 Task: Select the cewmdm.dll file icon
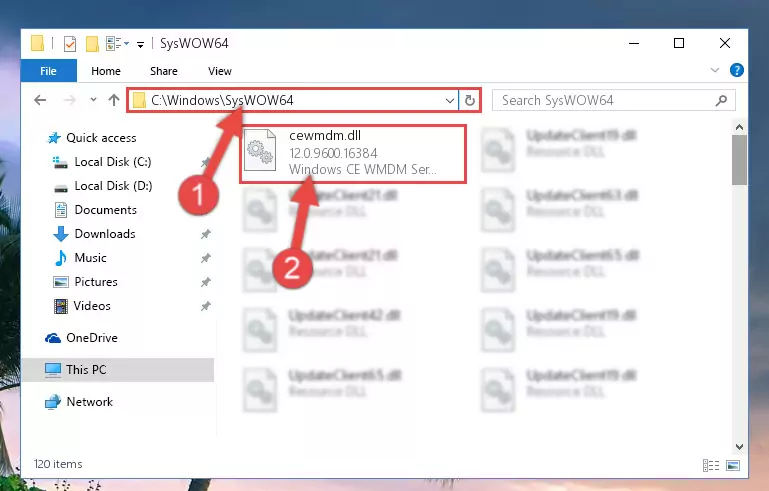[260, 150]
